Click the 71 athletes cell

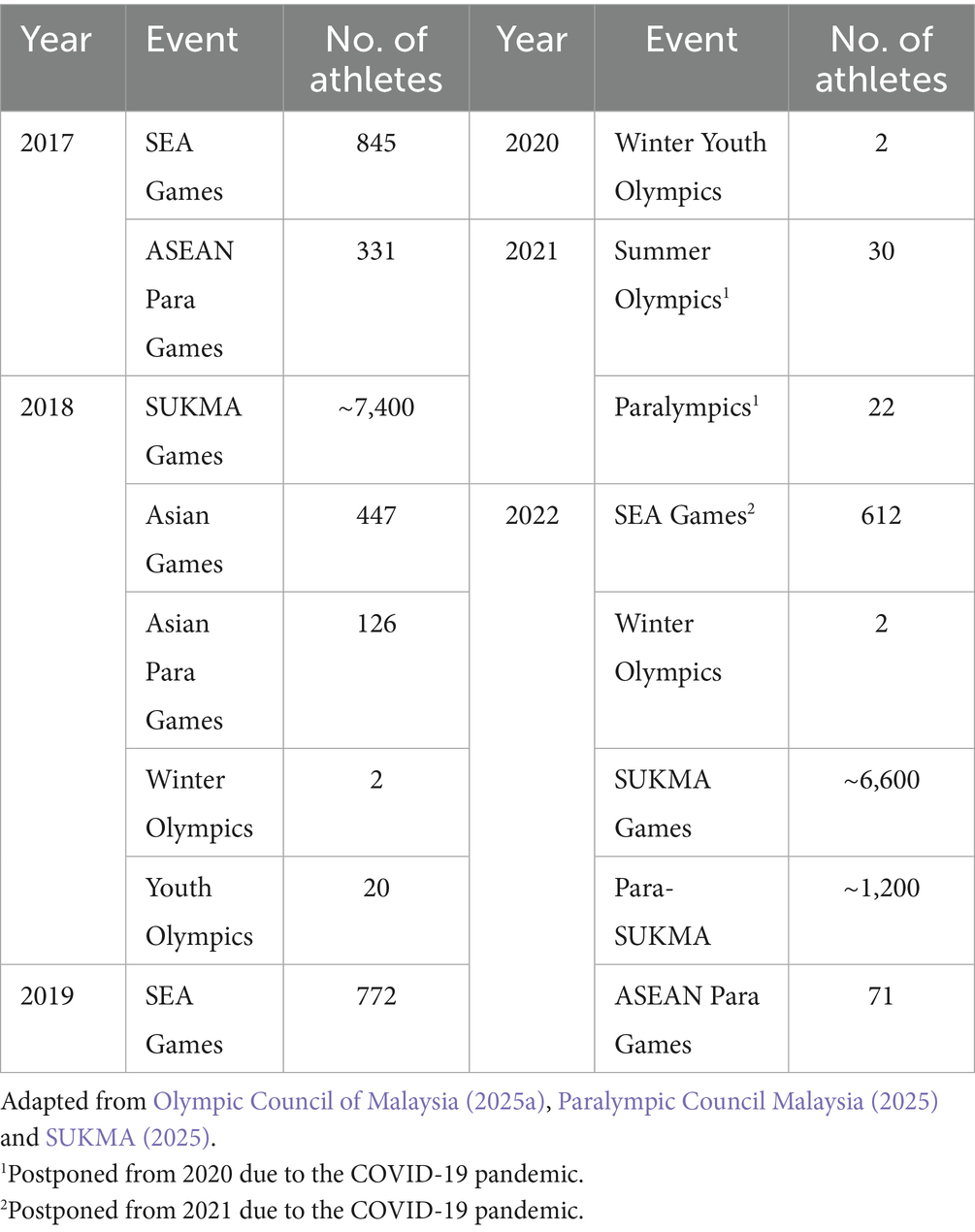[880, 996]
